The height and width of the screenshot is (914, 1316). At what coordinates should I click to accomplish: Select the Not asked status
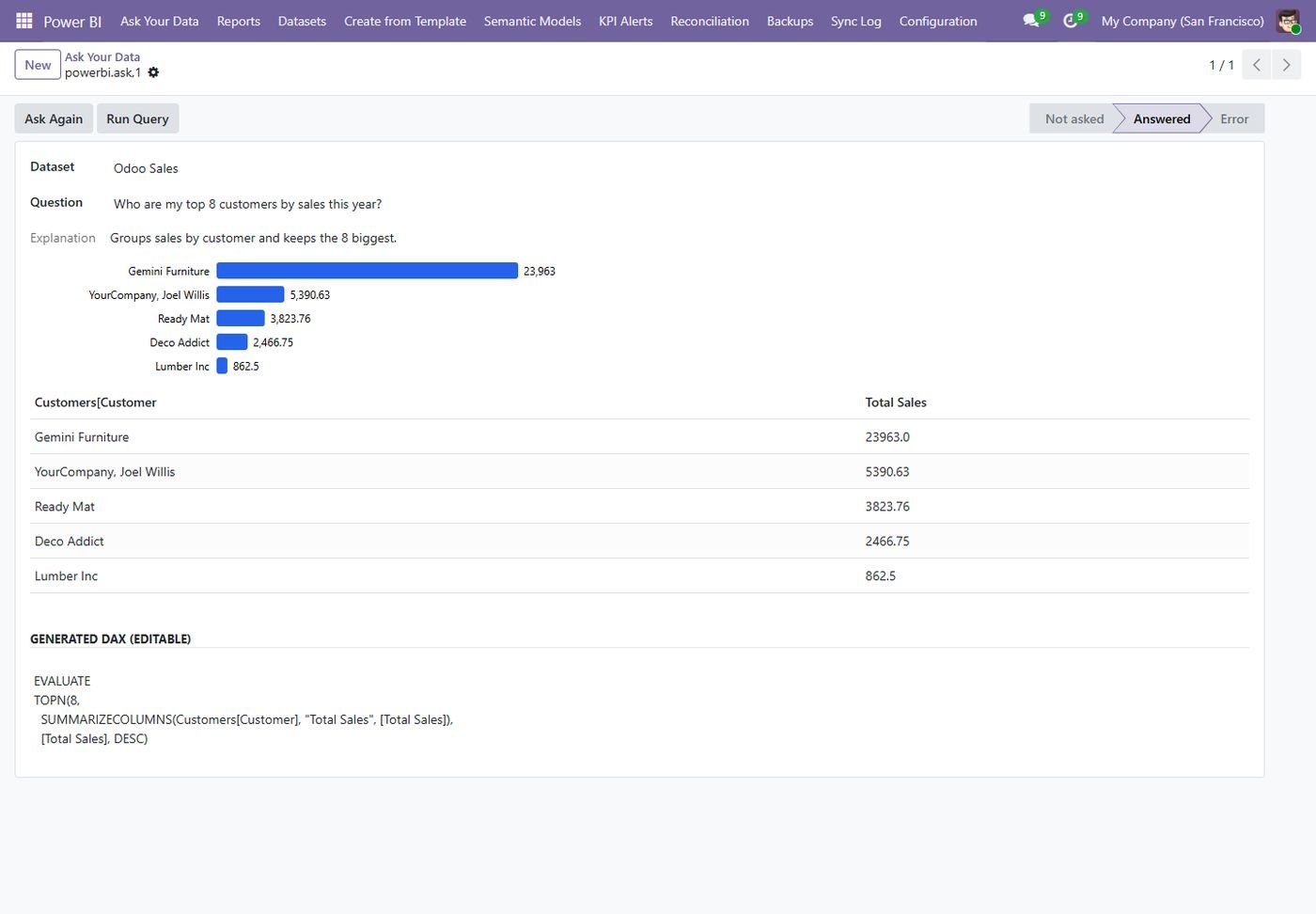click(x=1074, y=118)
